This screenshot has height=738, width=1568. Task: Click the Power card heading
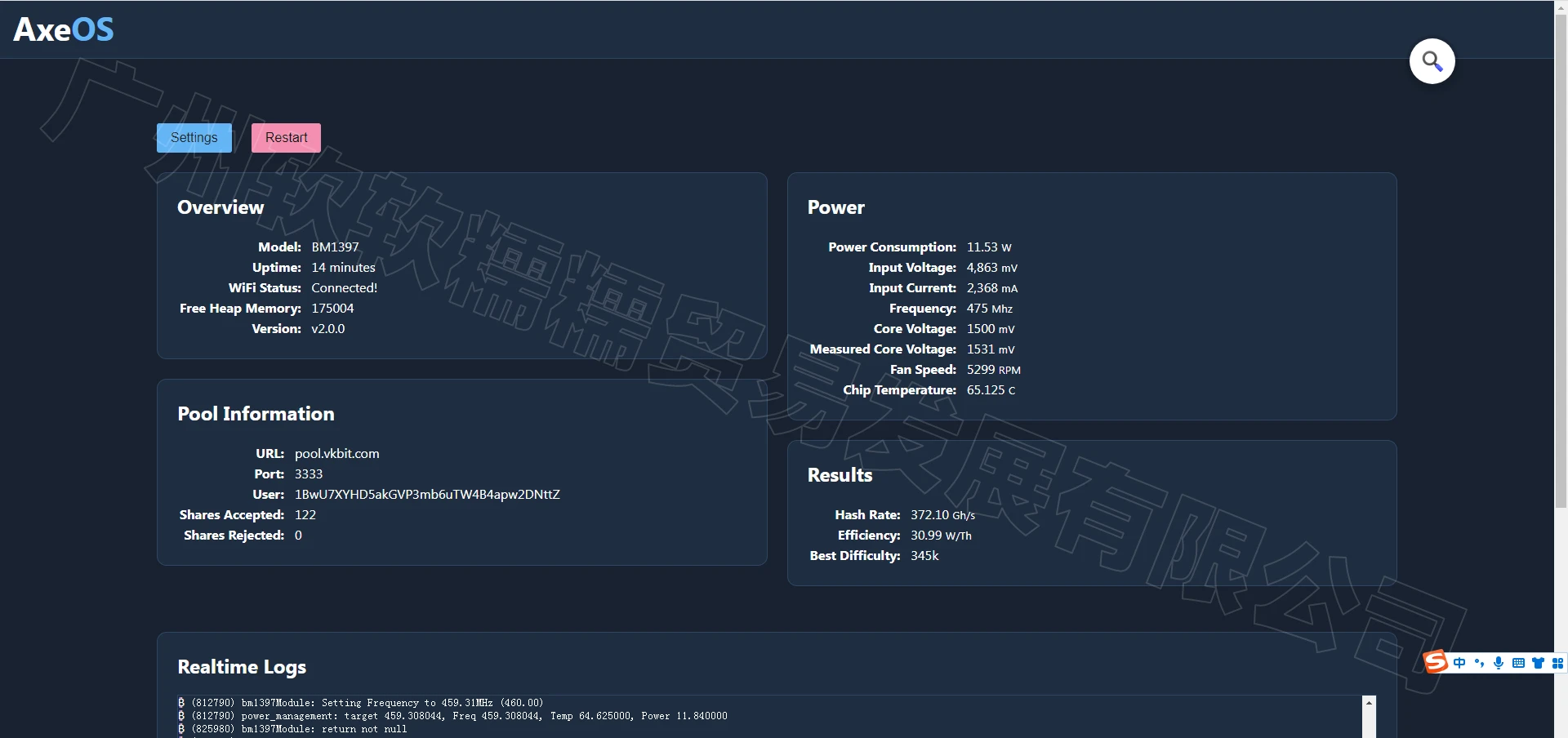click(x=835, y=207)
